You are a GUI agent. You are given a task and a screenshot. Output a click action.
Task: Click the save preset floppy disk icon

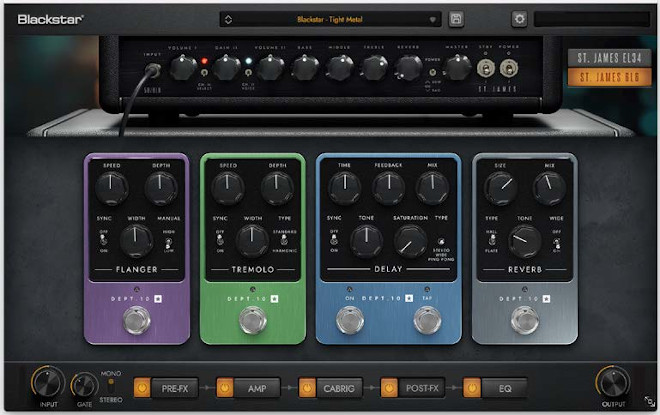tap(456, 19)
